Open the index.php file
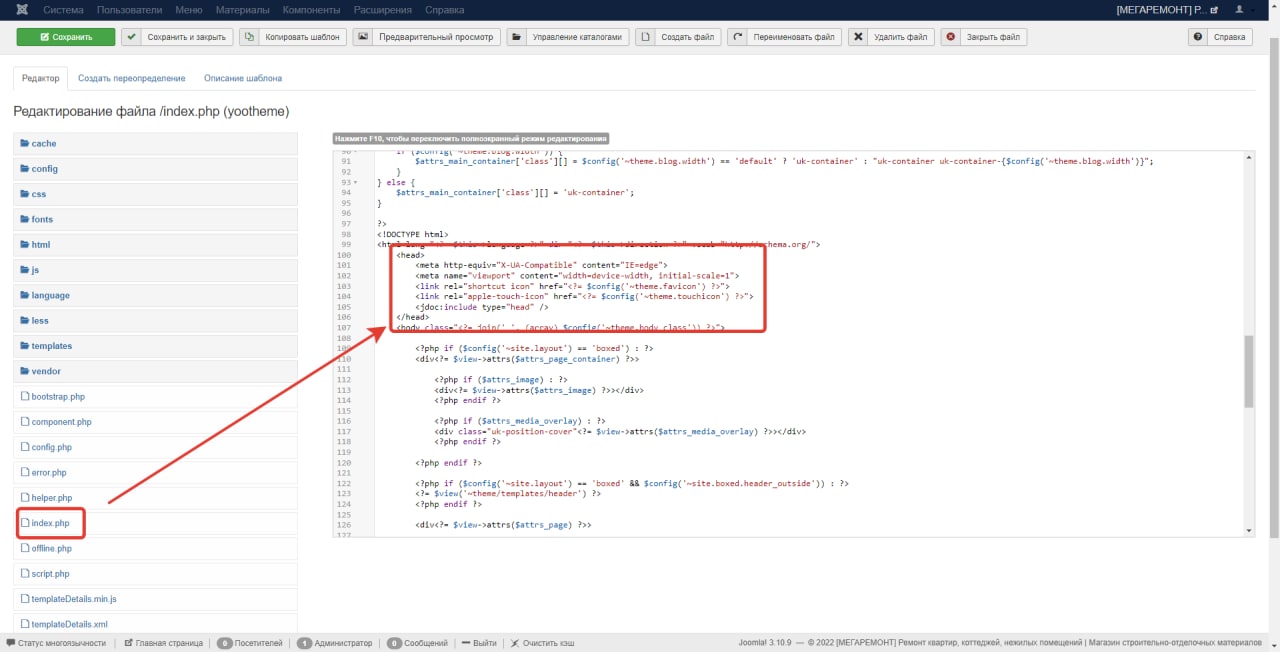1280x652 pixels. 50,523
